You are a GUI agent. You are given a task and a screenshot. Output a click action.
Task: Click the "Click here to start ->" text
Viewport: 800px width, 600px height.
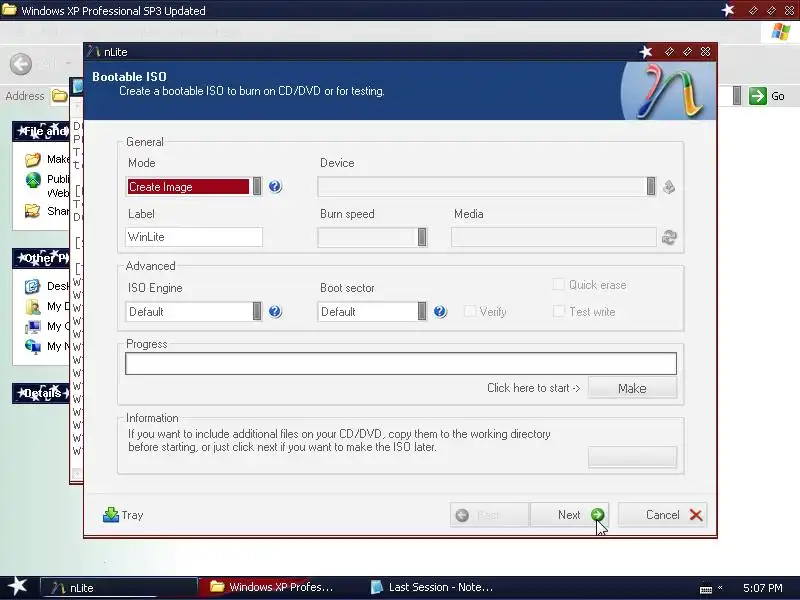[533, 388]
